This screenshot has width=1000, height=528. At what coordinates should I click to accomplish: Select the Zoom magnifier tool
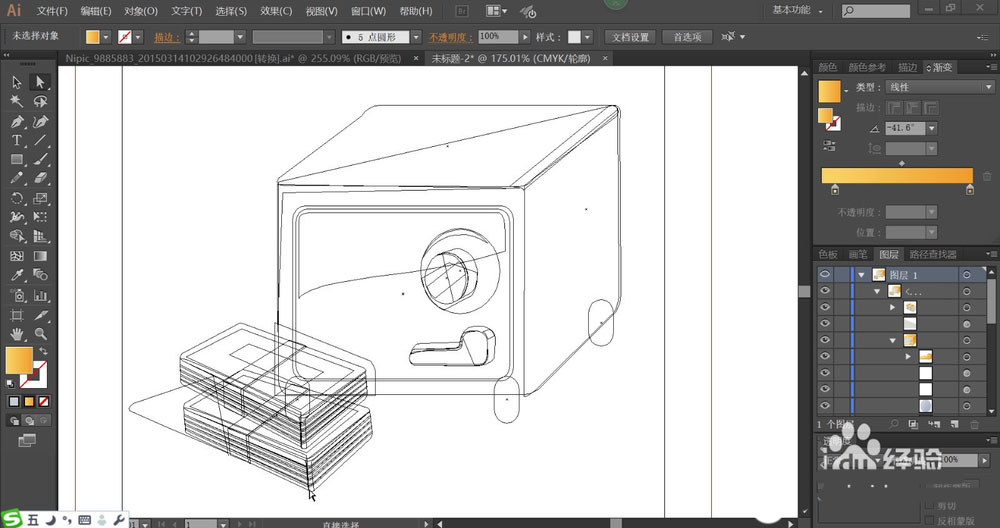tap(40, 333)
